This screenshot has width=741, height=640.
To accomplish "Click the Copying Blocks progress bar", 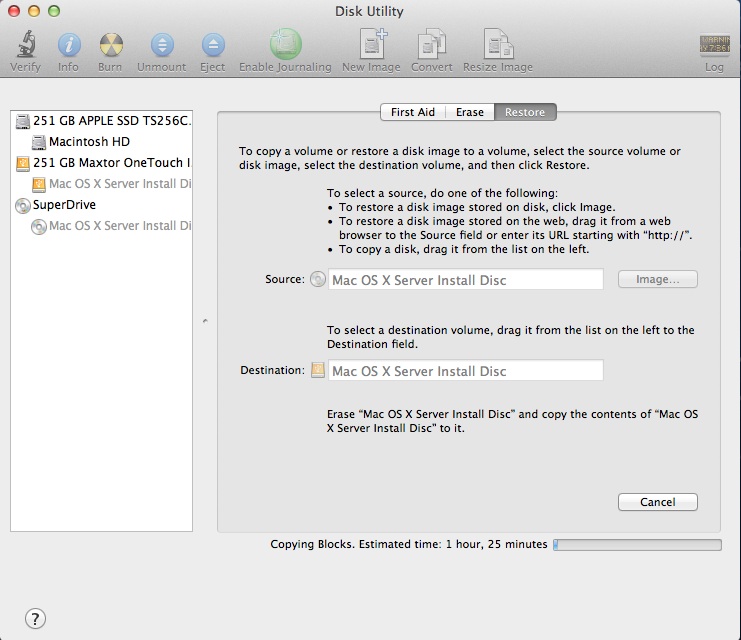I will click(637, 545).
